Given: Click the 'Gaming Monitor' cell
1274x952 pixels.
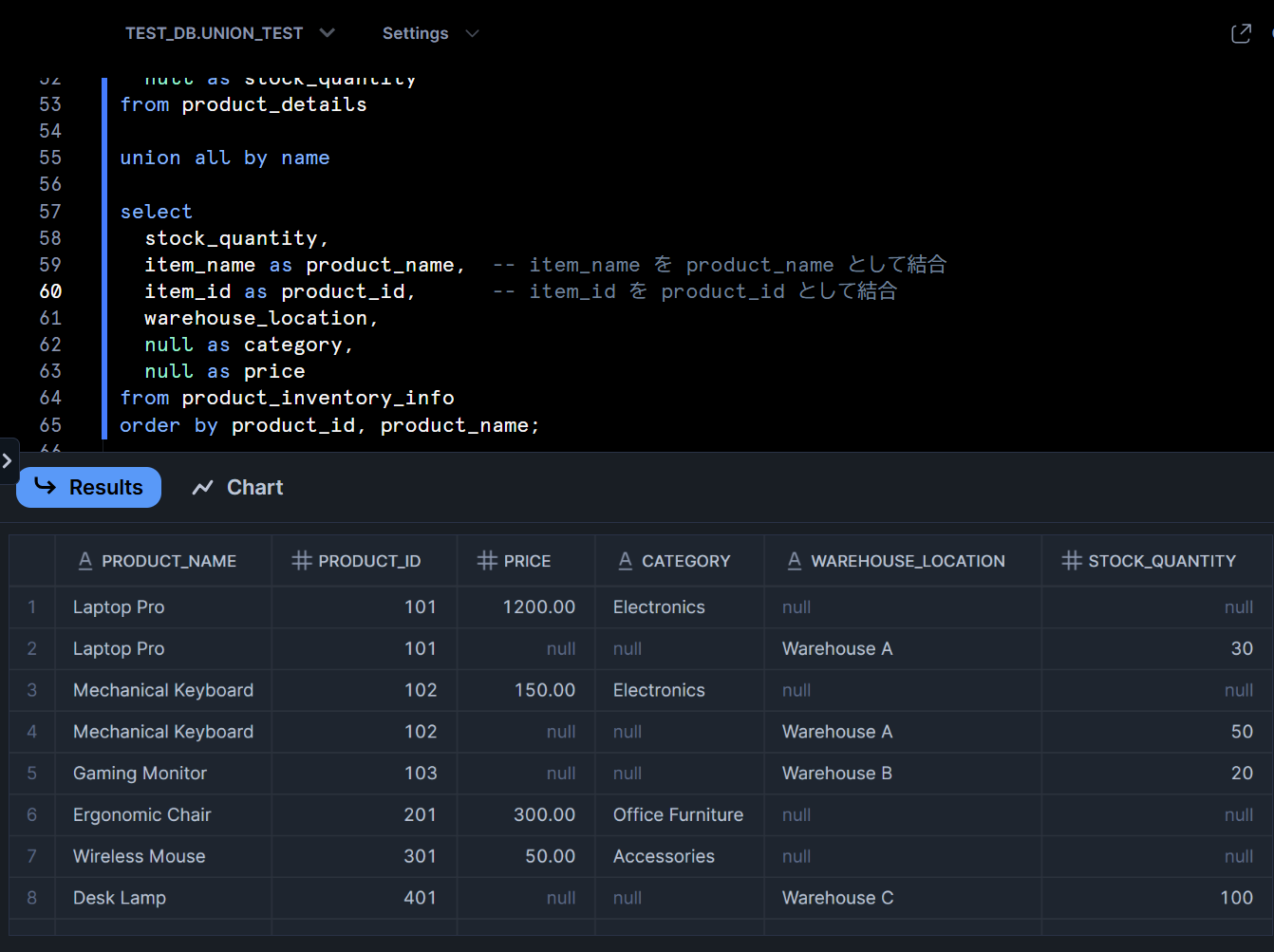Looking at the screenshot, I should [163, 773].
